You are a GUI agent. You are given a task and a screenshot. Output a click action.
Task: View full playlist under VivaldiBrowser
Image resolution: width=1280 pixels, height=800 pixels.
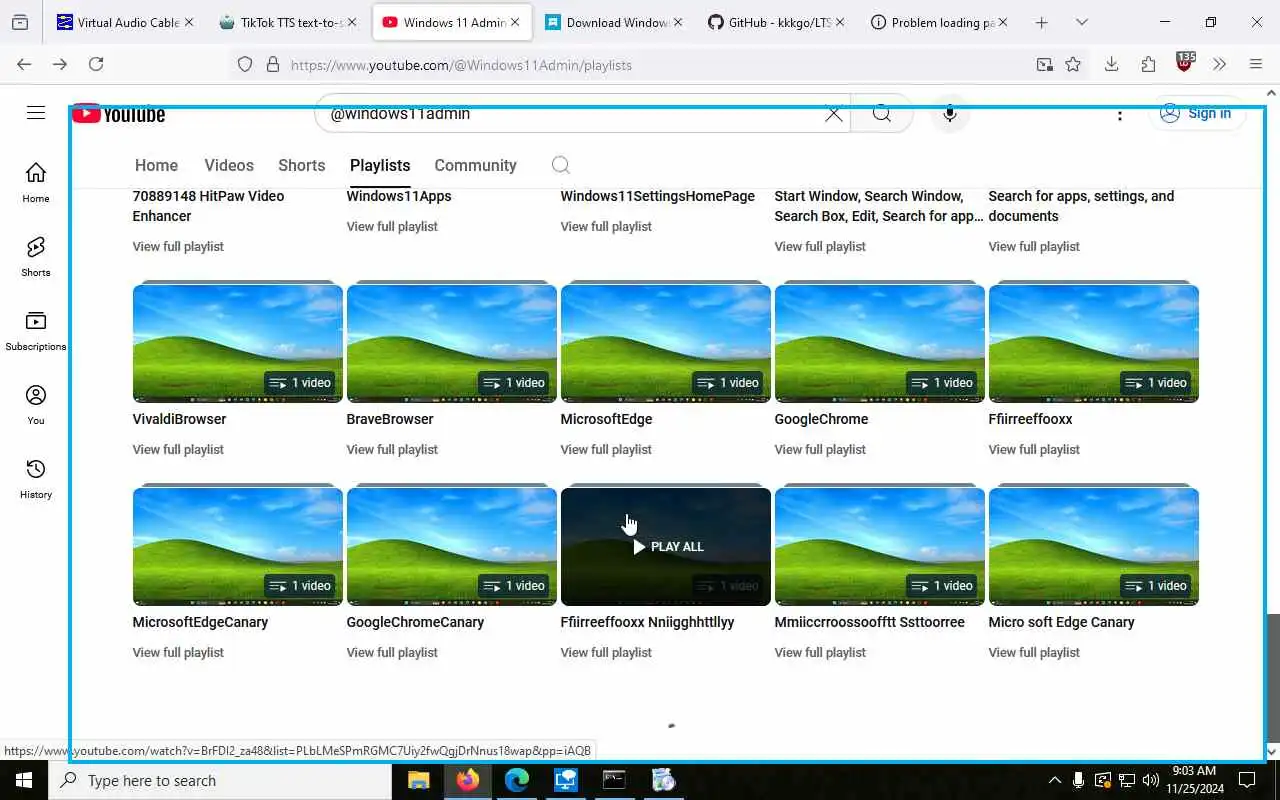pos(178,449)
